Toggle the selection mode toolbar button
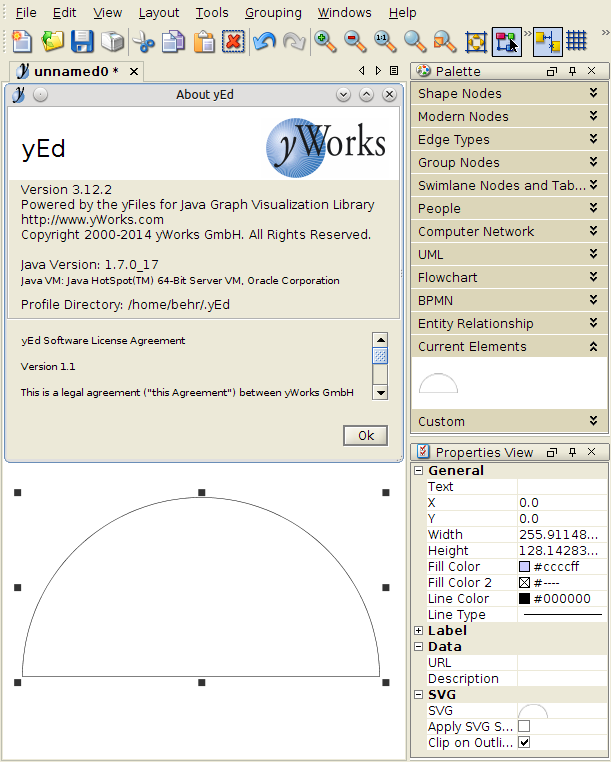Screen dimensions: 611x762 [506, 41]
